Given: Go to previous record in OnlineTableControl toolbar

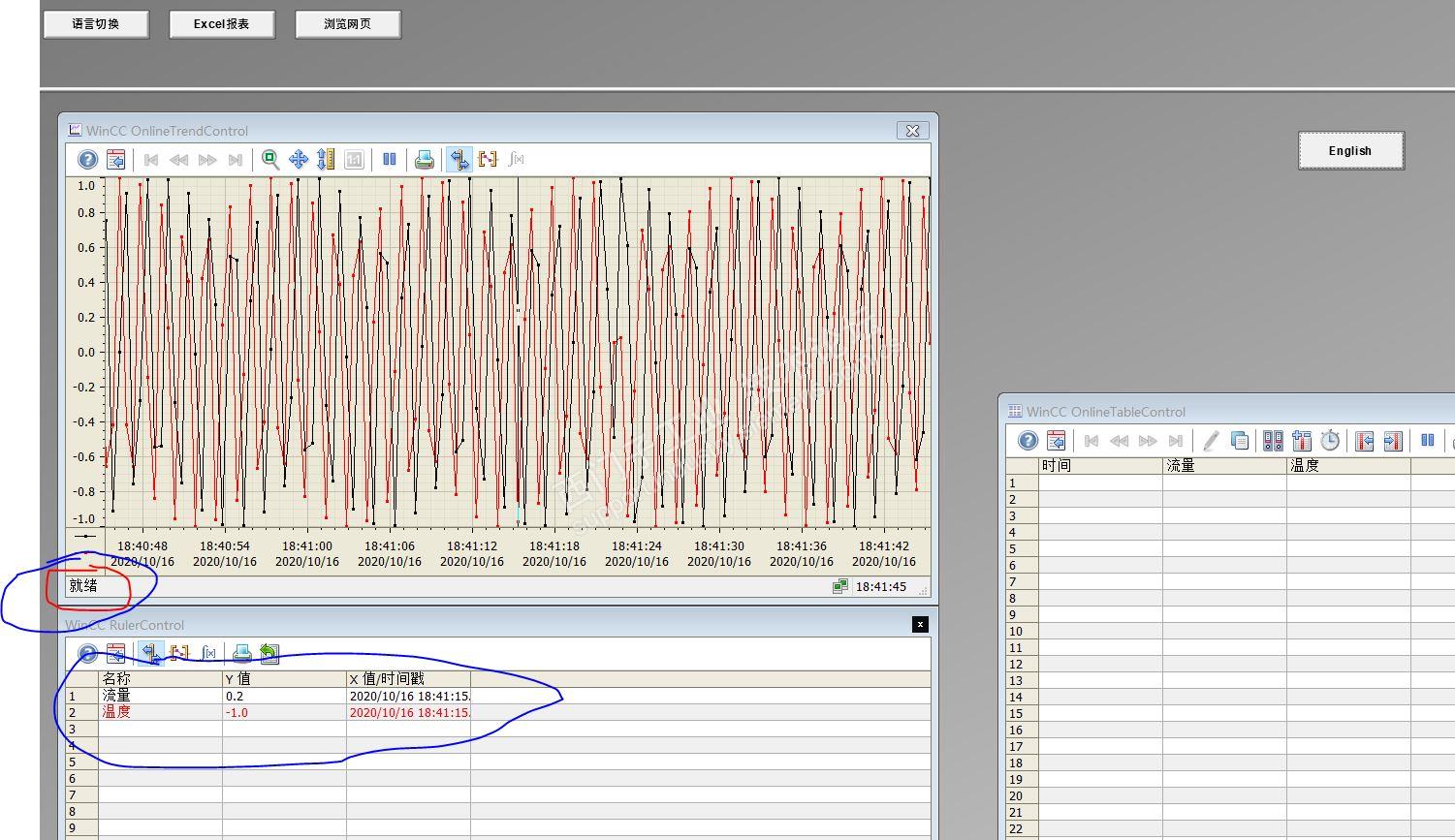Looking at the screenshot, I should [x=1119, y=441].
